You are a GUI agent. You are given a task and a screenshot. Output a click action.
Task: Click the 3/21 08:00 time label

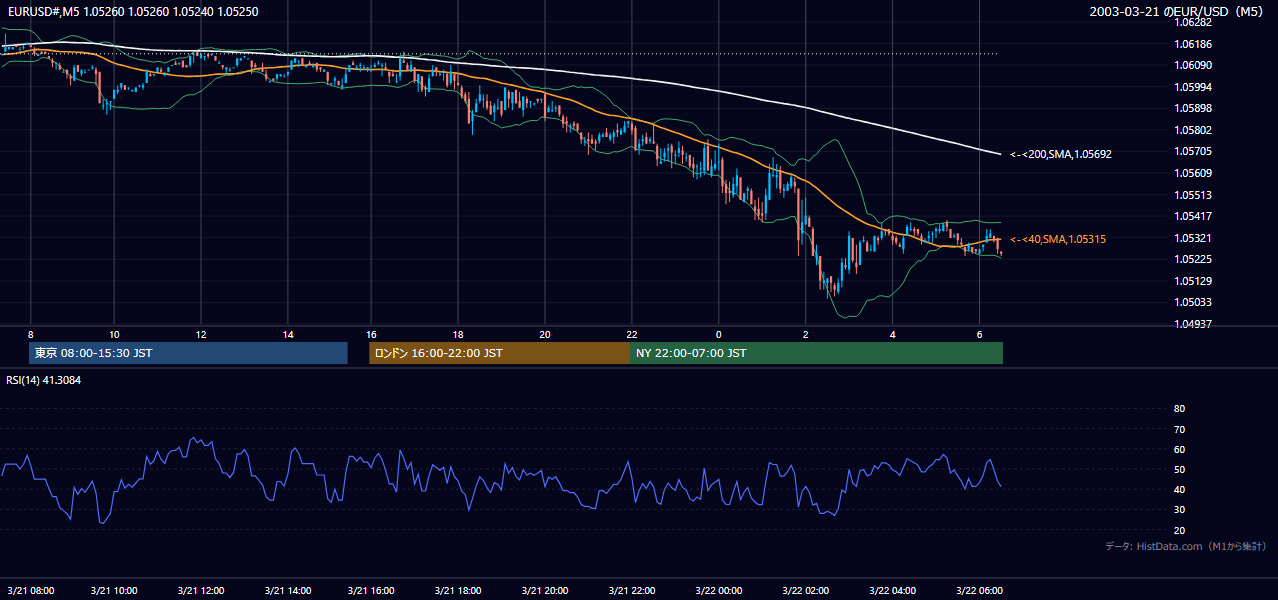[x=31, y=590]
